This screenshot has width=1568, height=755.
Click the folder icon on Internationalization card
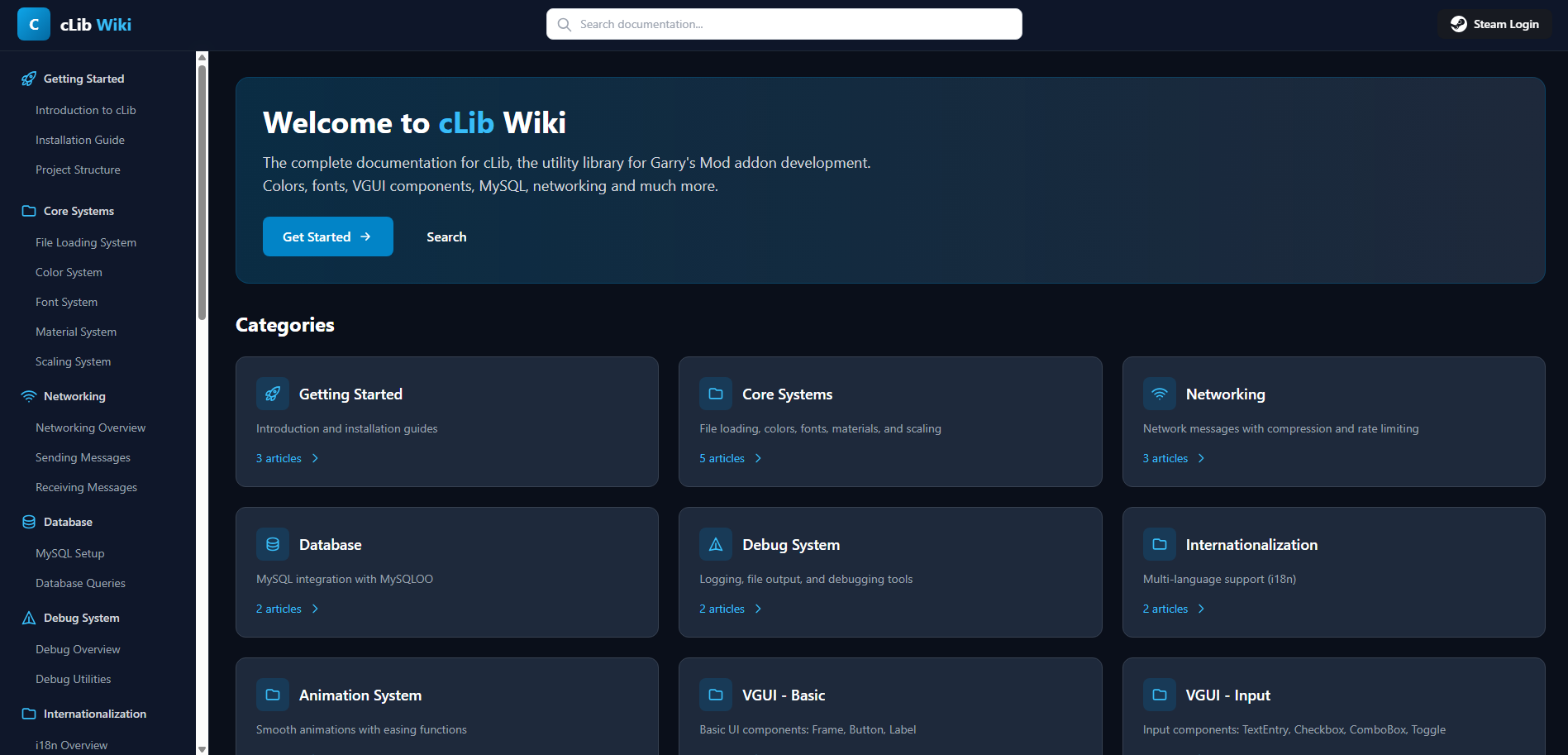click(1160, 544)
